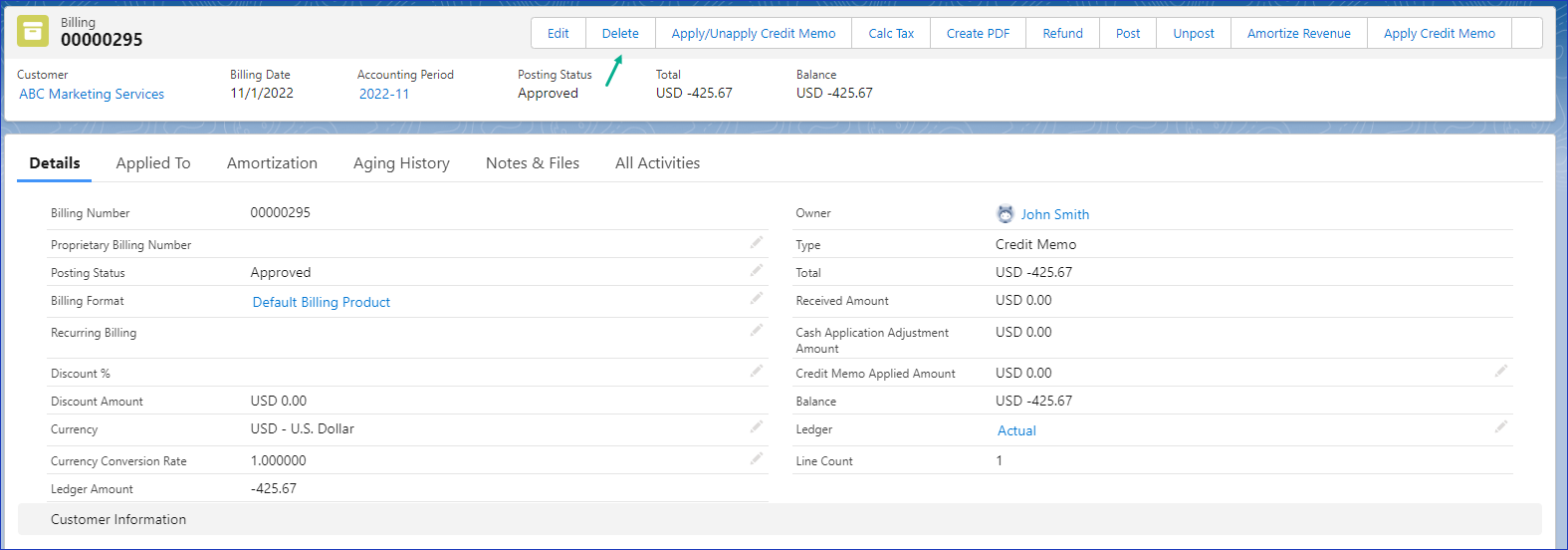Click the Create PDF button
The width and height of the screenshot is (1568, 550).
(978, 33)
